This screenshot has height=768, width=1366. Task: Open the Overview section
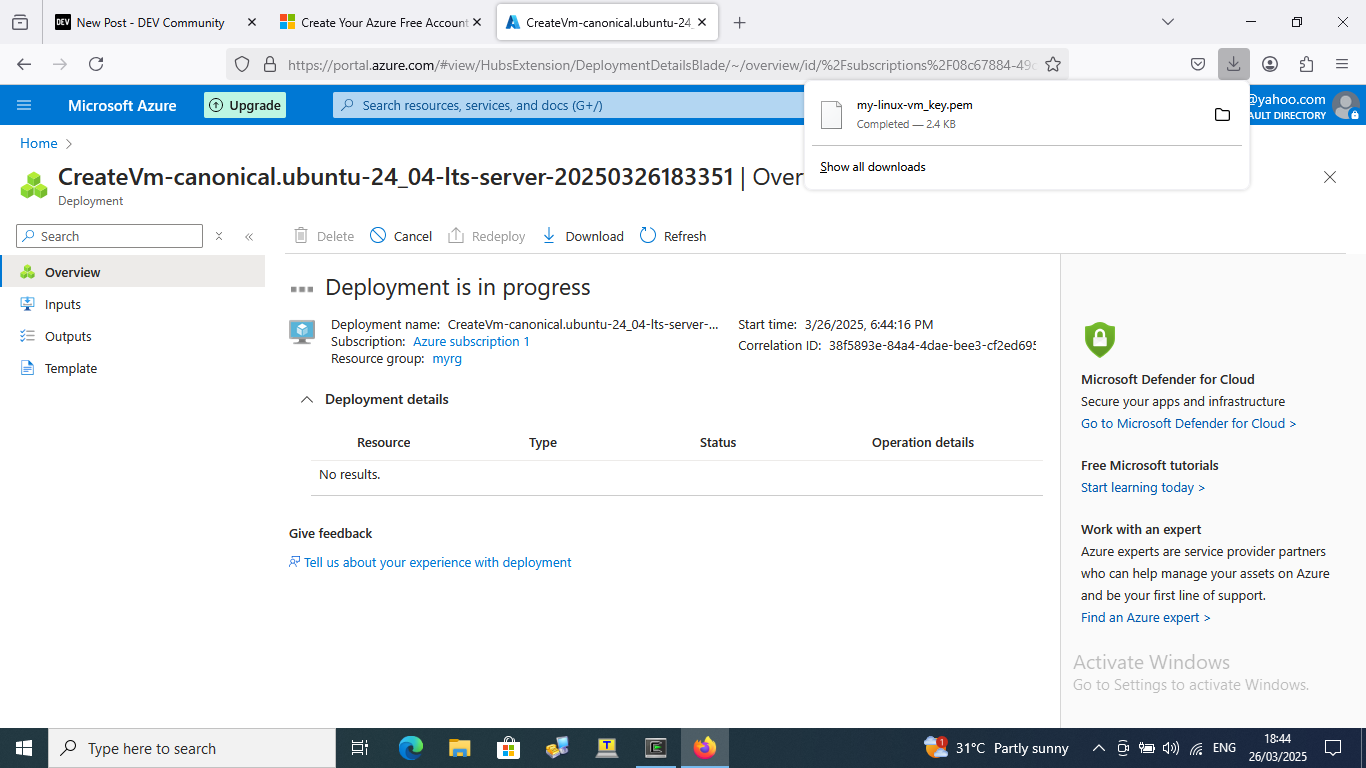pyautogui.click(x=132, y=272)
